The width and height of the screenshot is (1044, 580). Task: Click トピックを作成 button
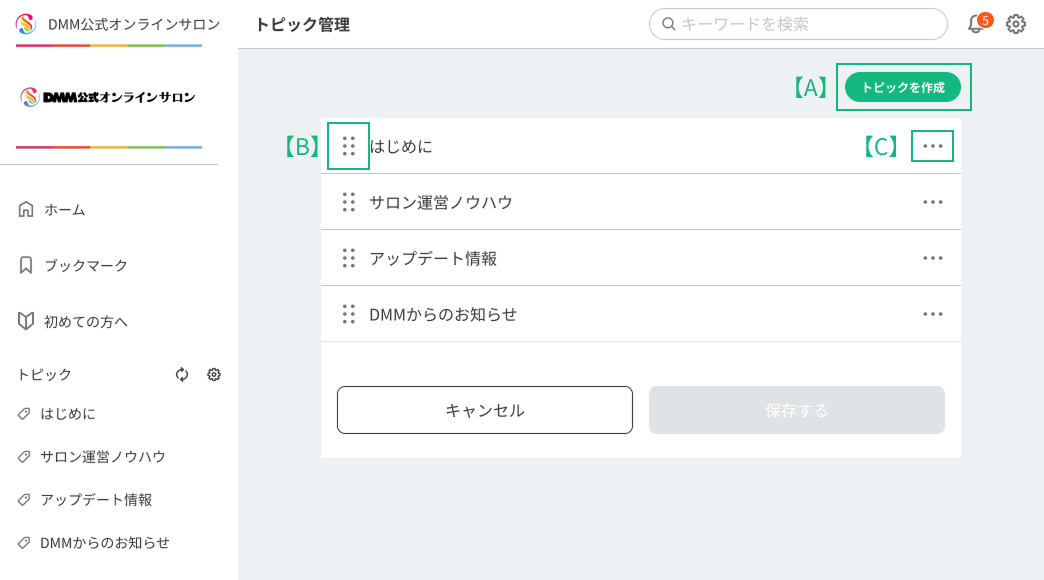pyautogui.click(x=902, y=87)
